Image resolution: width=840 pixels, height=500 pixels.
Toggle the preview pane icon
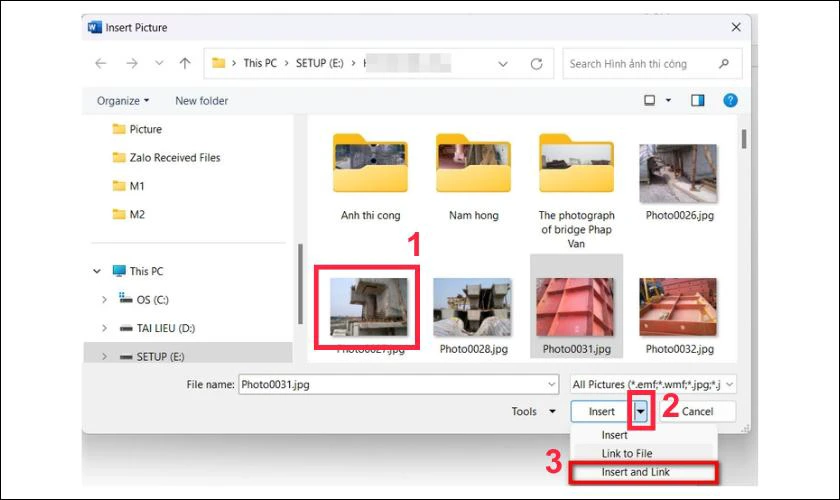tap(698, 100)
